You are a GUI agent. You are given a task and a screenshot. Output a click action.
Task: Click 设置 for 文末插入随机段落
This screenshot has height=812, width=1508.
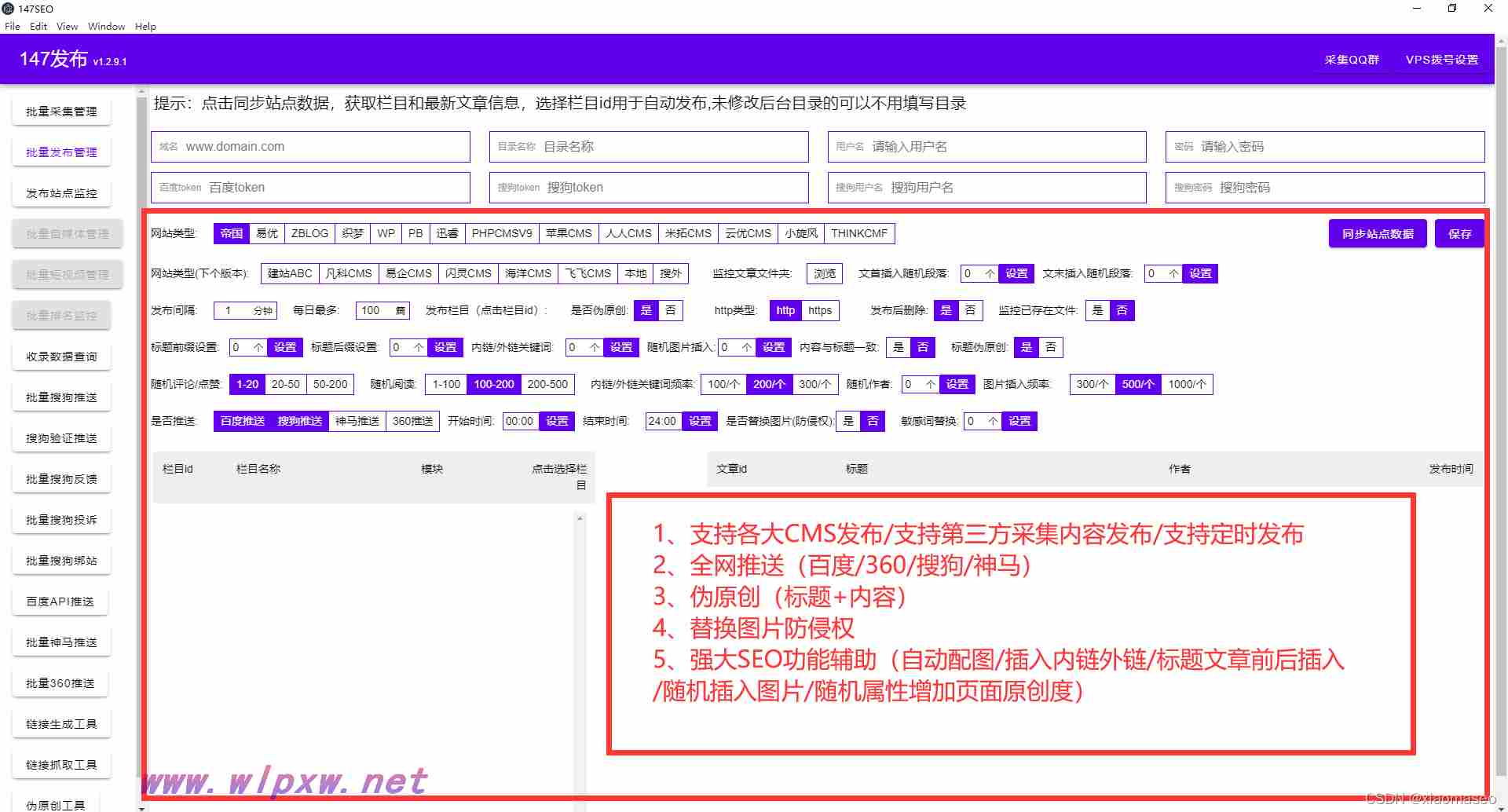point(1200,273)
